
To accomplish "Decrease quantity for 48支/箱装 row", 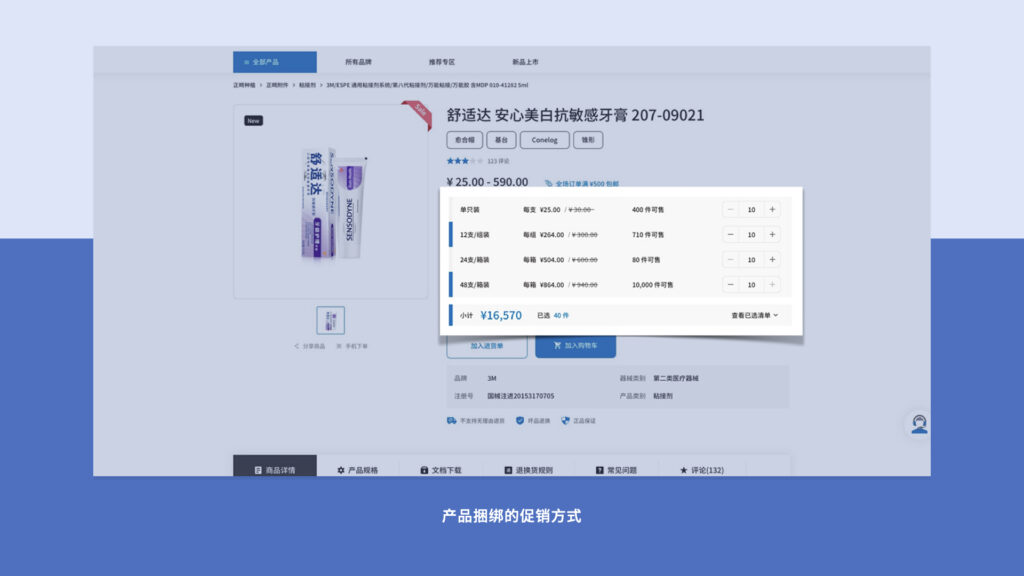I will 730,285.
